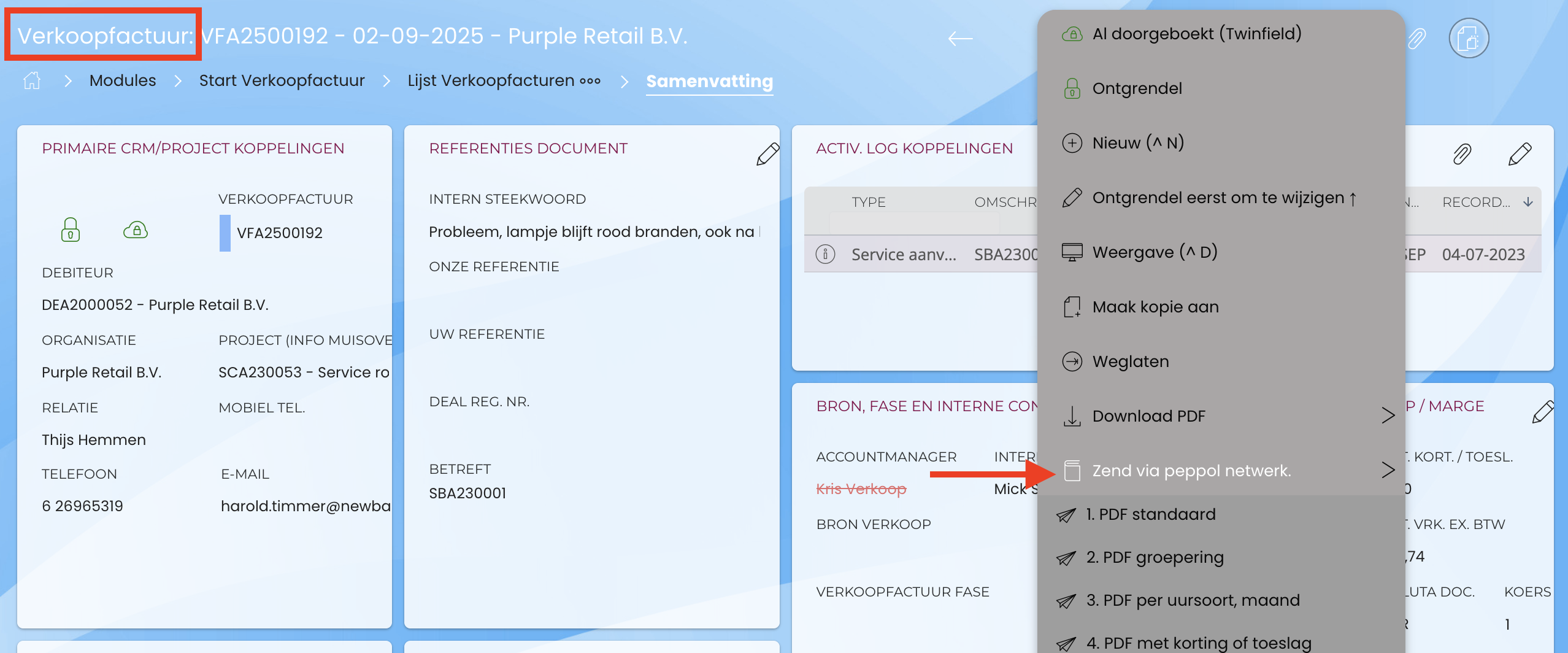Click the back arrow in header
This screenshot has height=653, width=1568.
(960, 39)
